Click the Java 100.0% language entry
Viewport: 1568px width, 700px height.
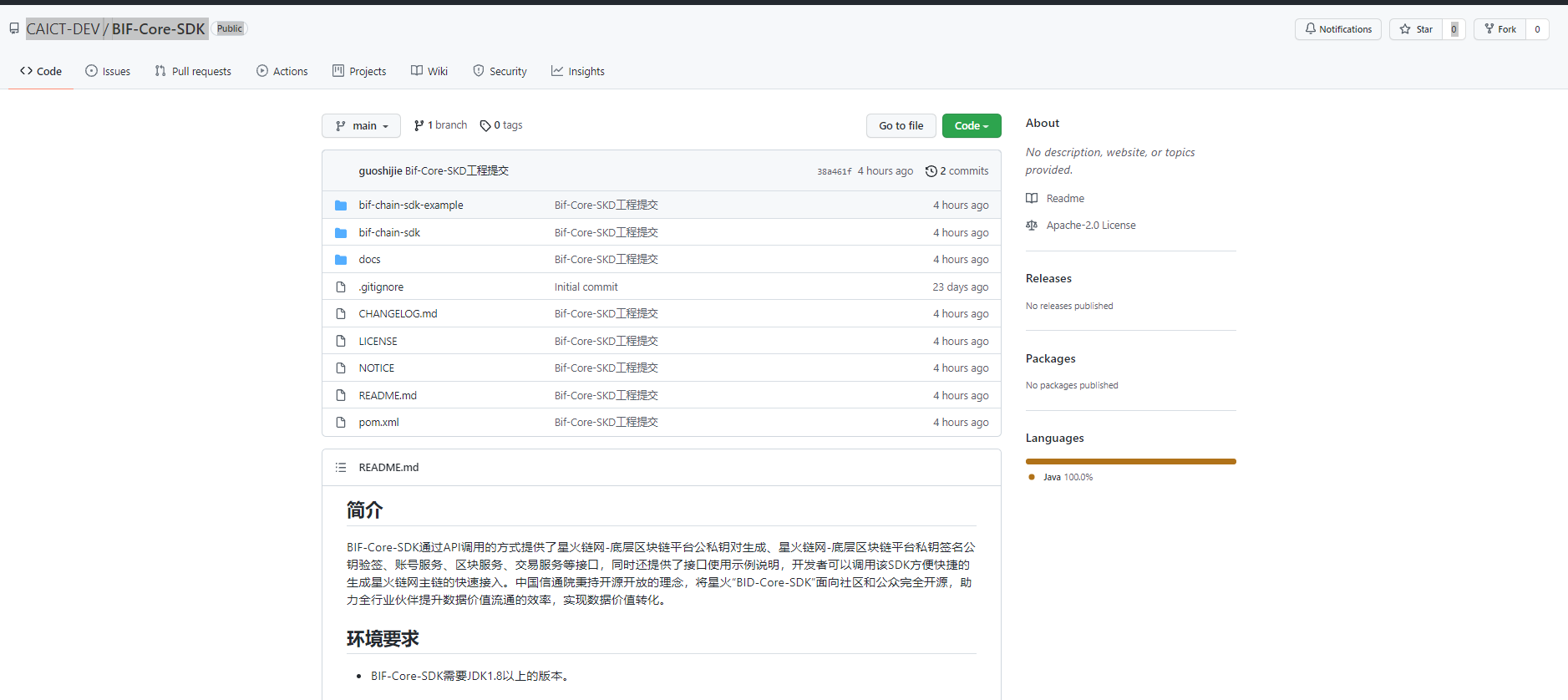(1061, 478)
